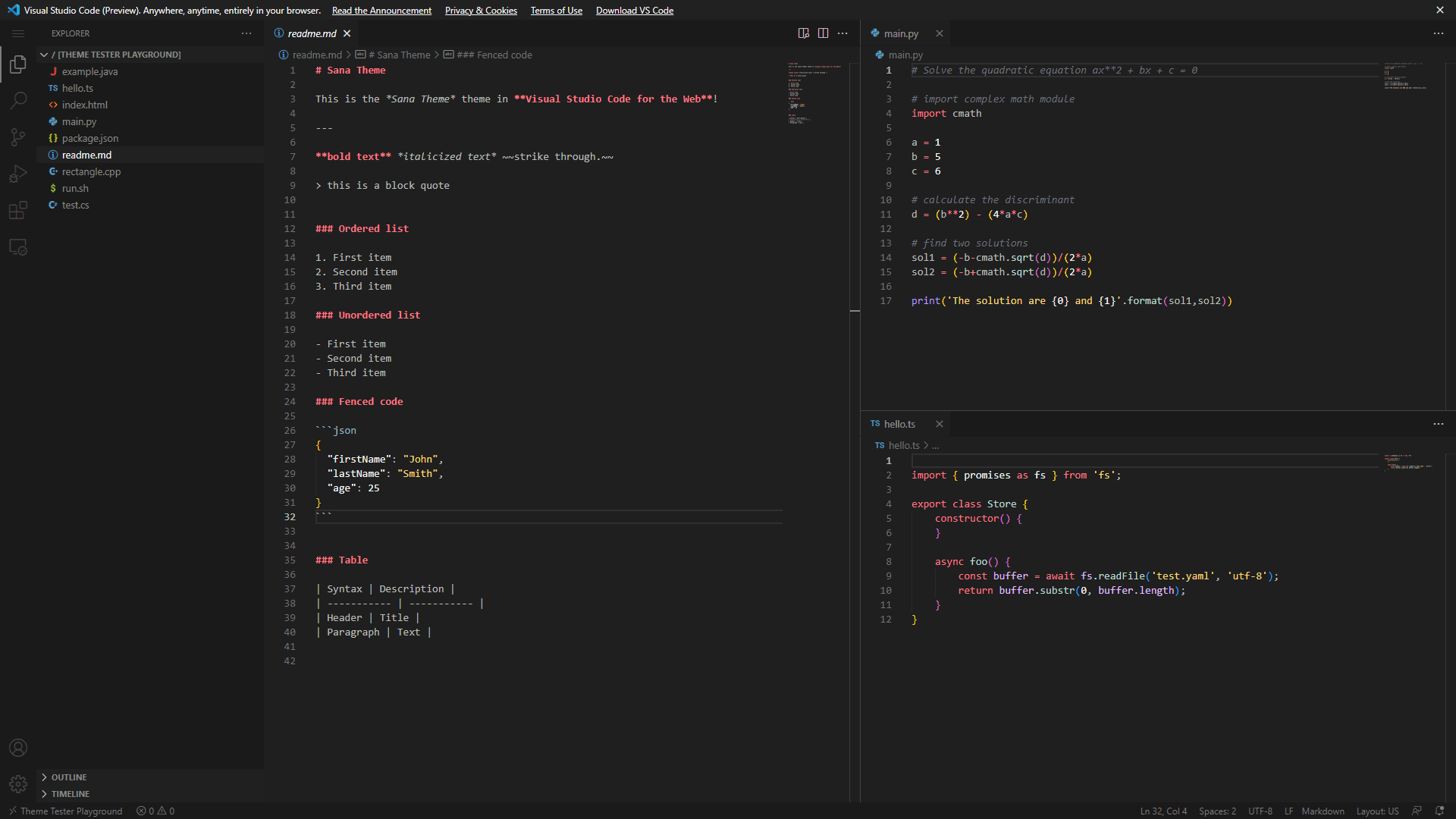Open the Terms of Use link
The height and width of the screenshot is (819, 1456).
557,11
